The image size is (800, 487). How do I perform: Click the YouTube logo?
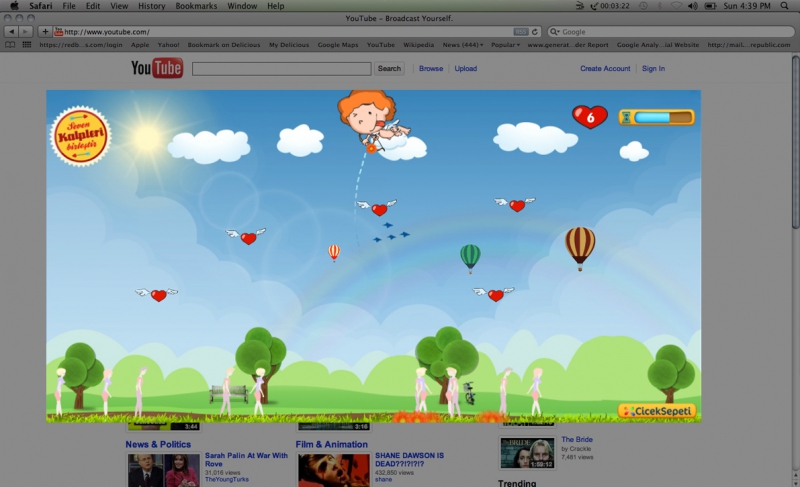coord(157,68)
